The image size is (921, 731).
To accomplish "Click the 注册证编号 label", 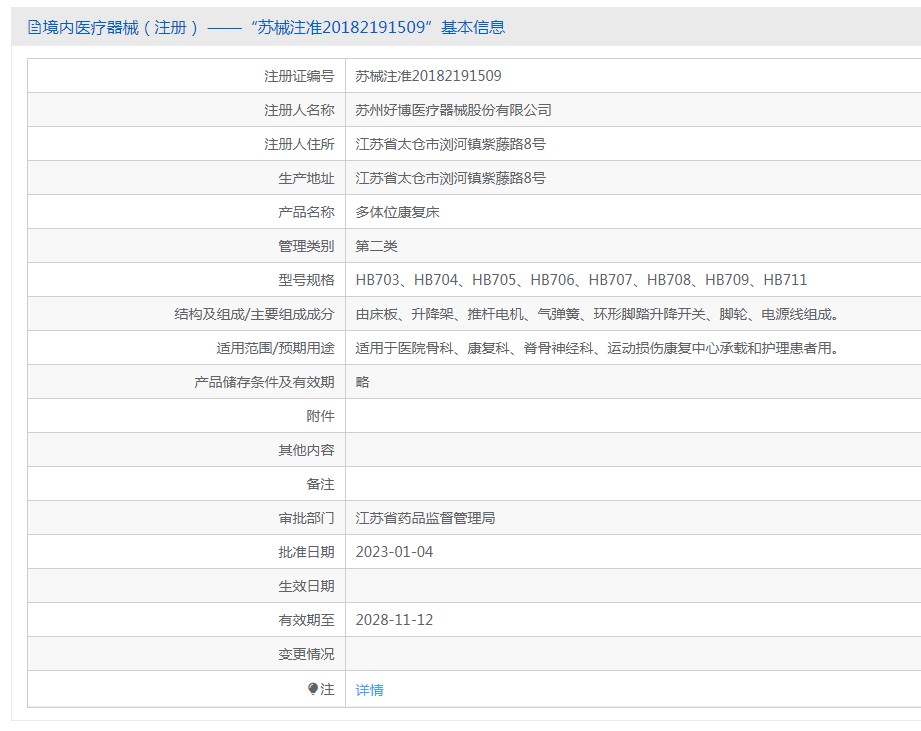I will point(299,76).
